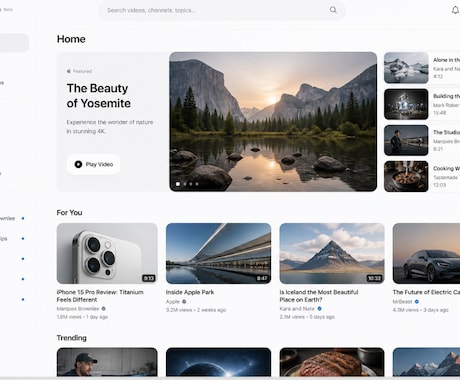
Task: Select the first carousel dot indicator
Action: 178,184
